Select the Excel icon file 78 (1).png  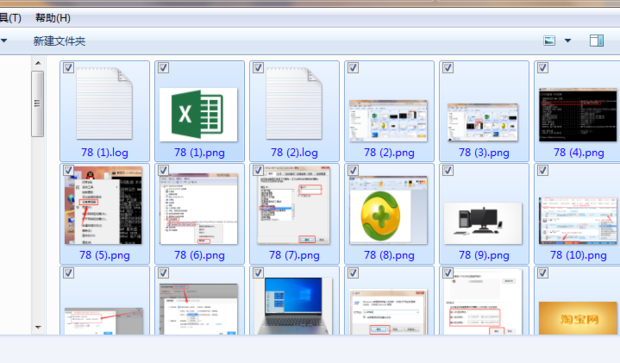point(198,115)
